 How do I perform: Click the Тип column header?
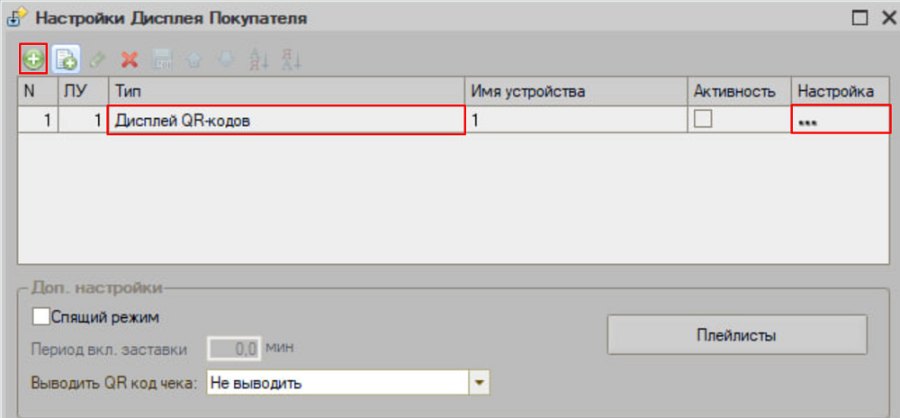286,91
